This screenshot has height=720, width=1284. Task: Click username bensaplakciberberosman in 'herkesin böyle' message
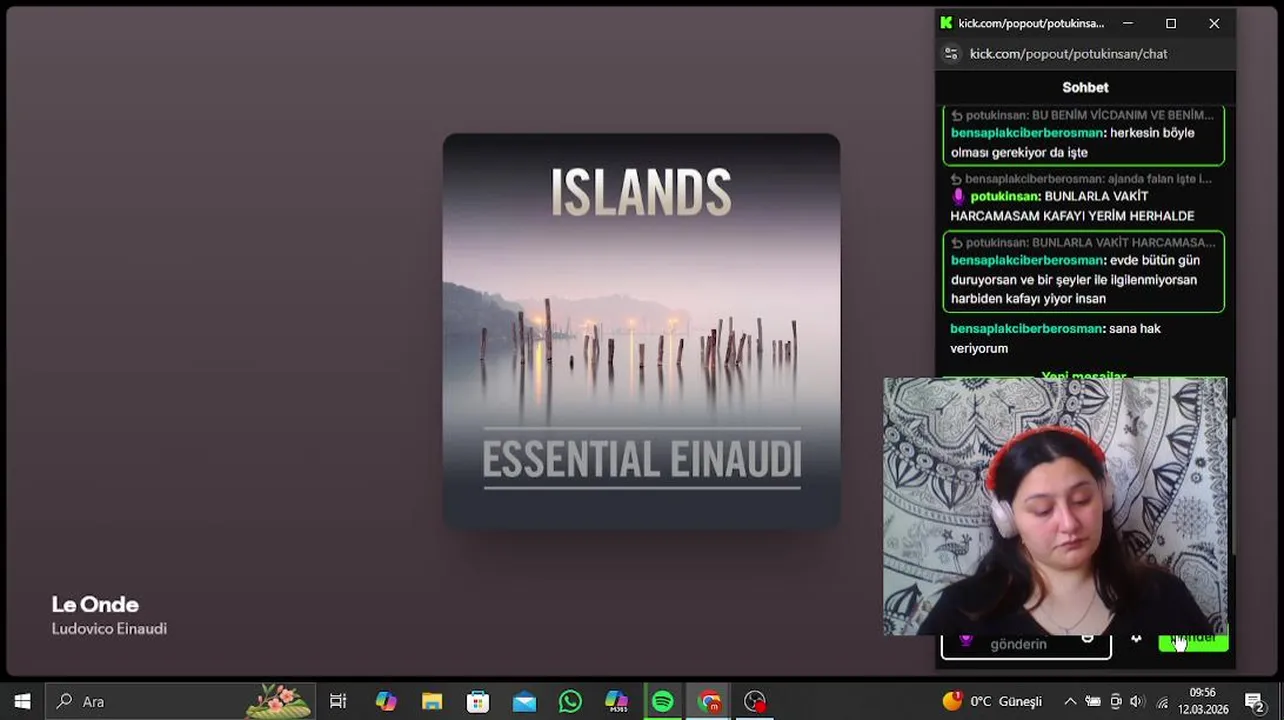1027,133
